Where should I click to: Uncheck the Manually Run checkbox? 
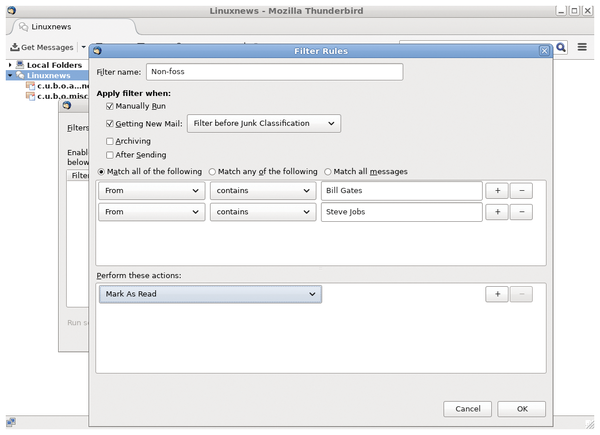110,105
